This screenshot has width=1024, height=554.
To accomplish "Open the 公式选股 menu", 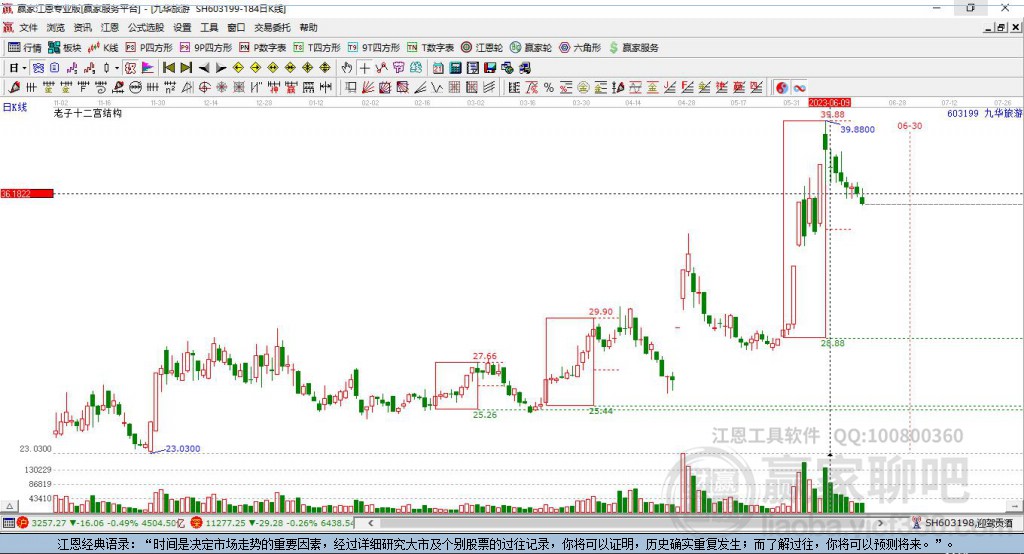I will (x=146, y=27).
